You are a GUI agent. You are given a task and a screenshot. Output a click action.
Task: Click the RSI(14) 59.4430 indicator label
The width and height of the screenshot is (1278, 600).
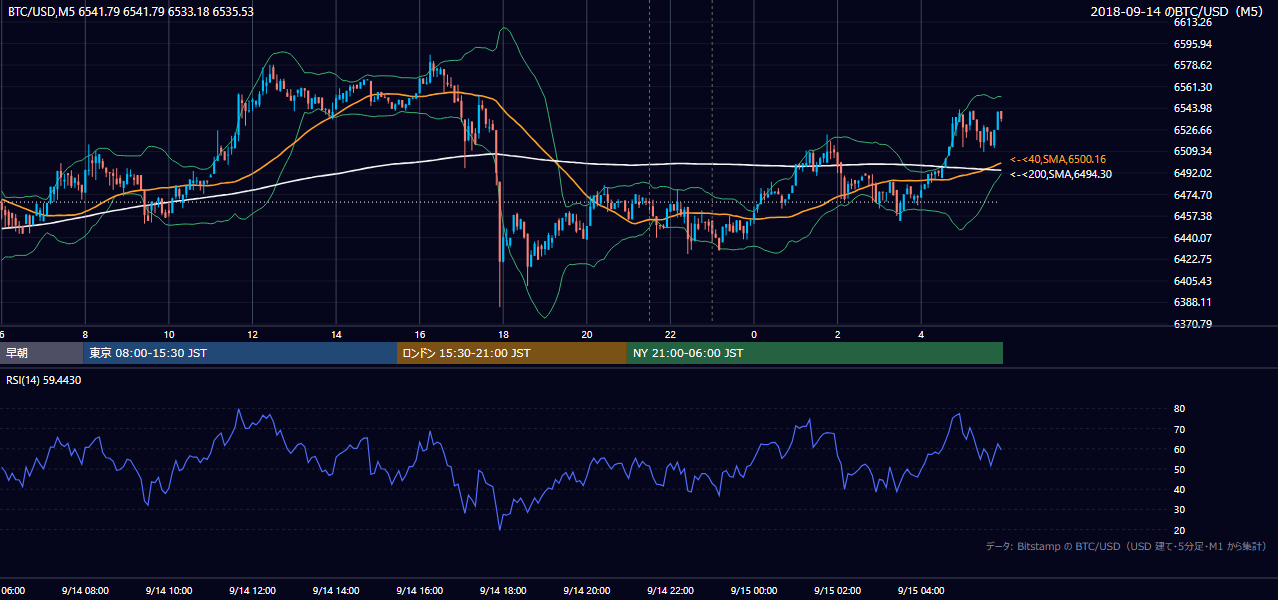click(x=44, y=380)
